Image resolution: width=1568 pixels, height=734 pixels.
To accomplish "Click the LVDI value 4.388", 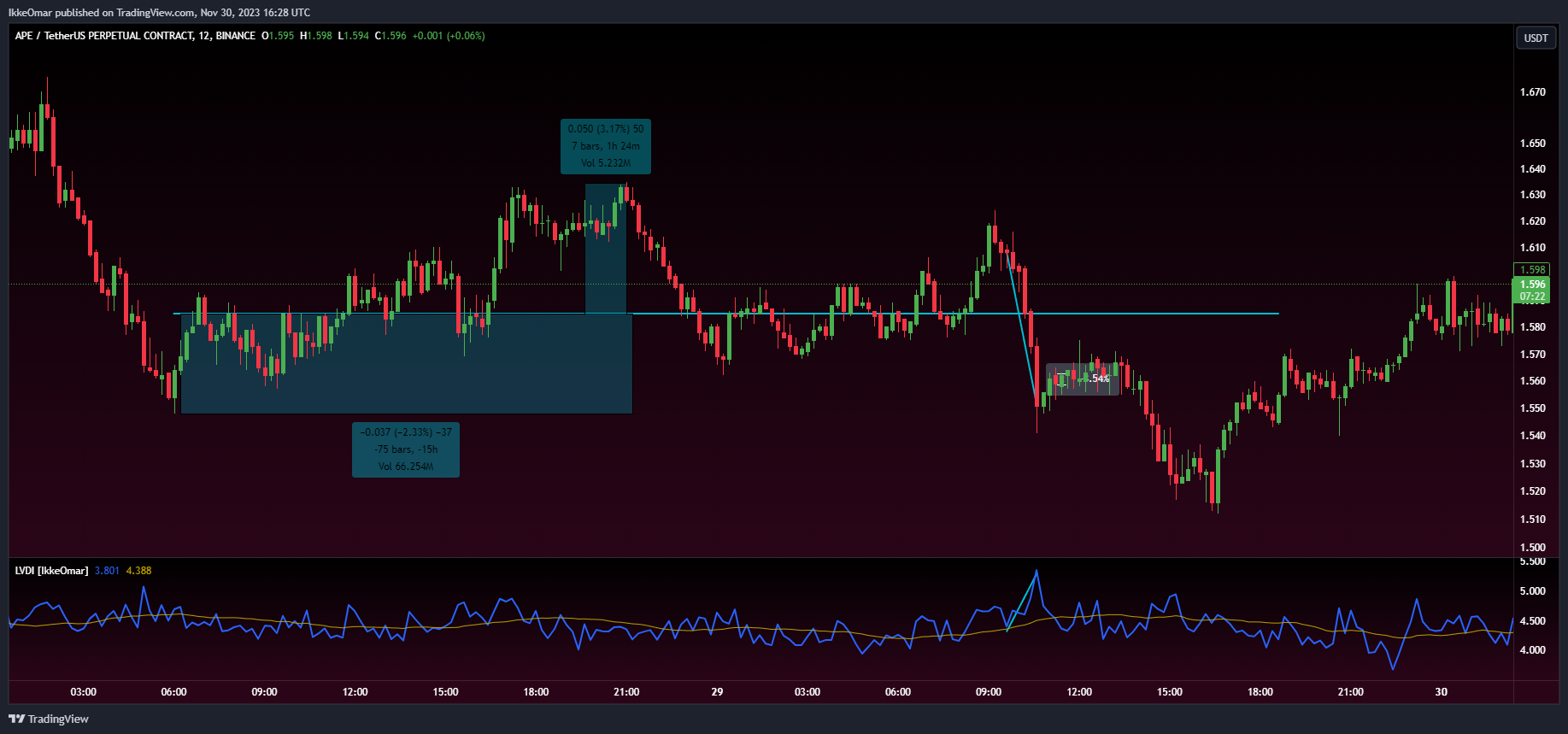I will coord(138,571).
